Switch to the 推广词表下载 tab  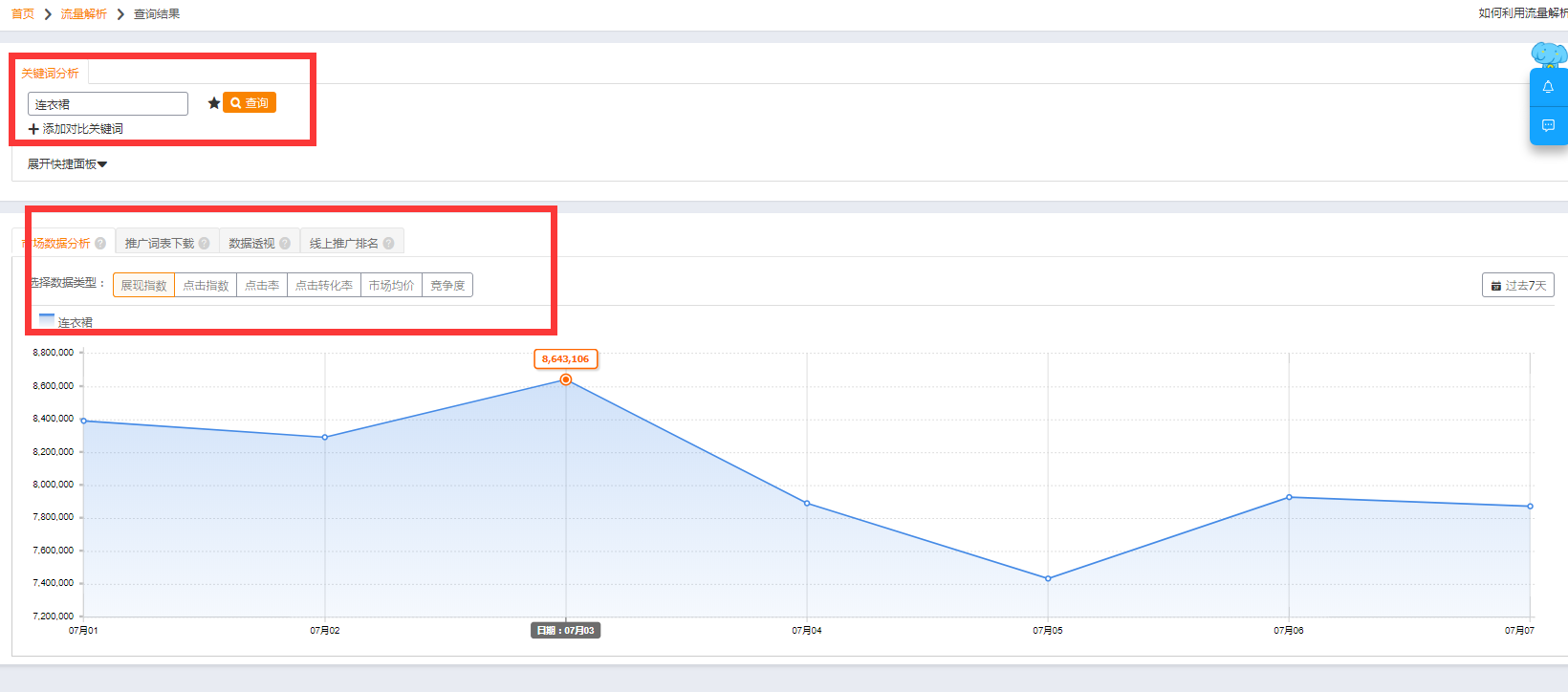pyautogui.click(x=167, y=243)
